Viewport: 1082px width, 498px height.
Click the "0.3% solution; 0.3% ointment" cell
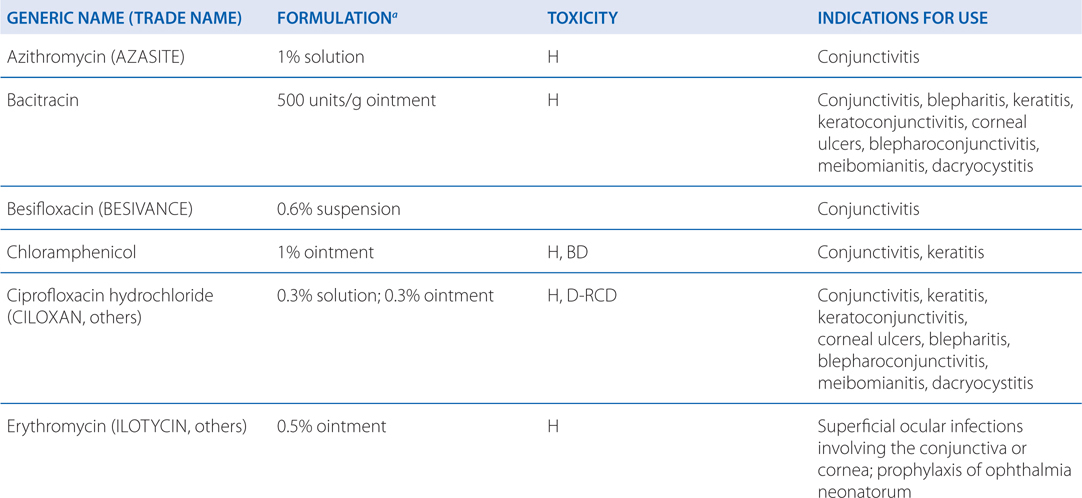click(385, 296)
